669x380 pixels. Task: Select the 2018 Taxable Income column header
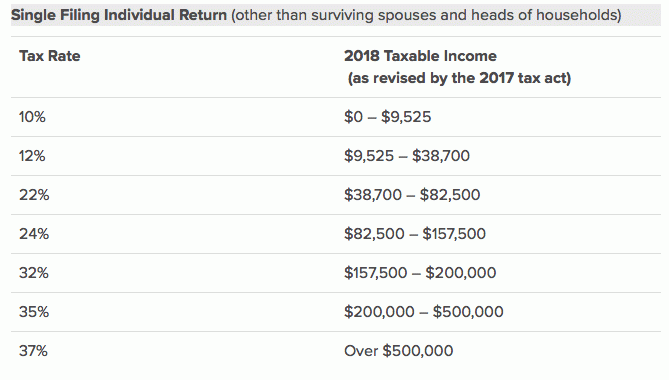tap(420, 56)
